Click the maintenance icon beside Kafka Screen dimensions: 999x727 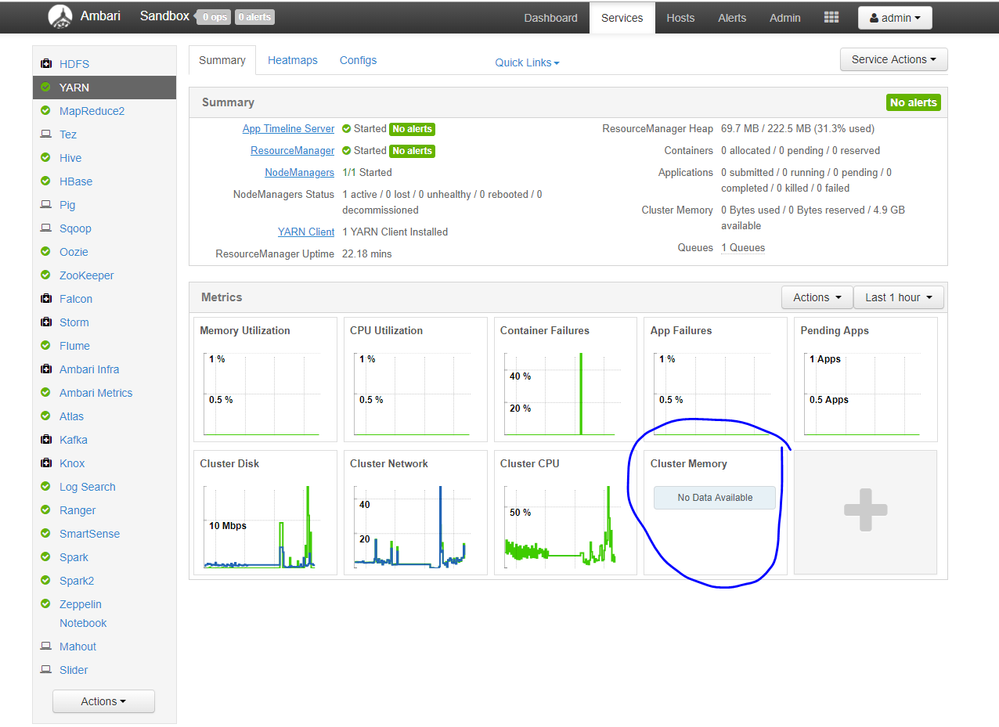46,439
